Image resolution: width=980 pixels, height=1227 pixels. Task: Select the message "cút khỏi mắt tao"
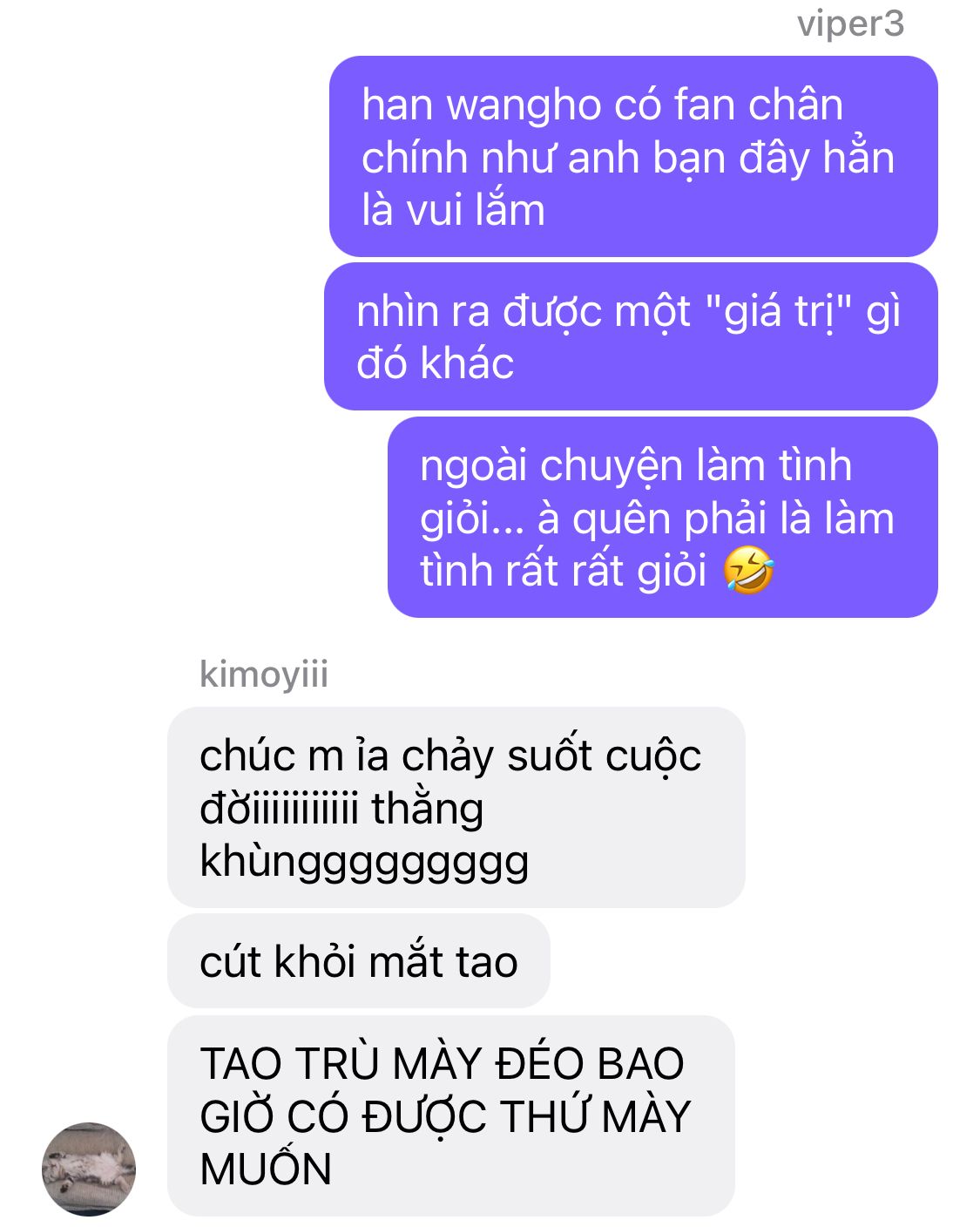(x=359, y=961)
